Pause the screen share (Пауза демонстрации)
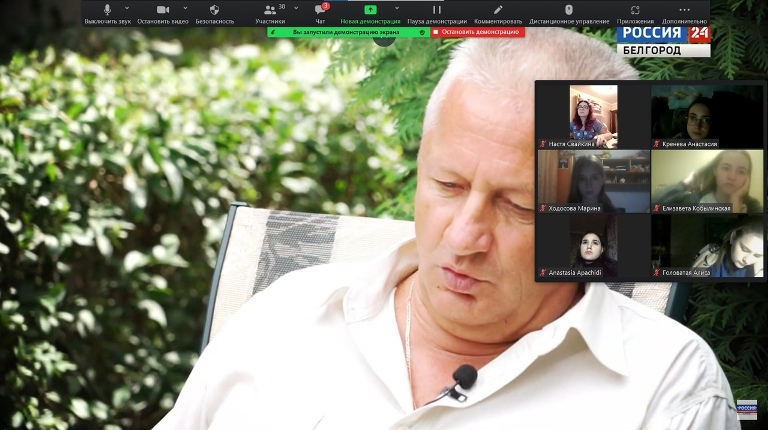 click(x=437, y=10)
